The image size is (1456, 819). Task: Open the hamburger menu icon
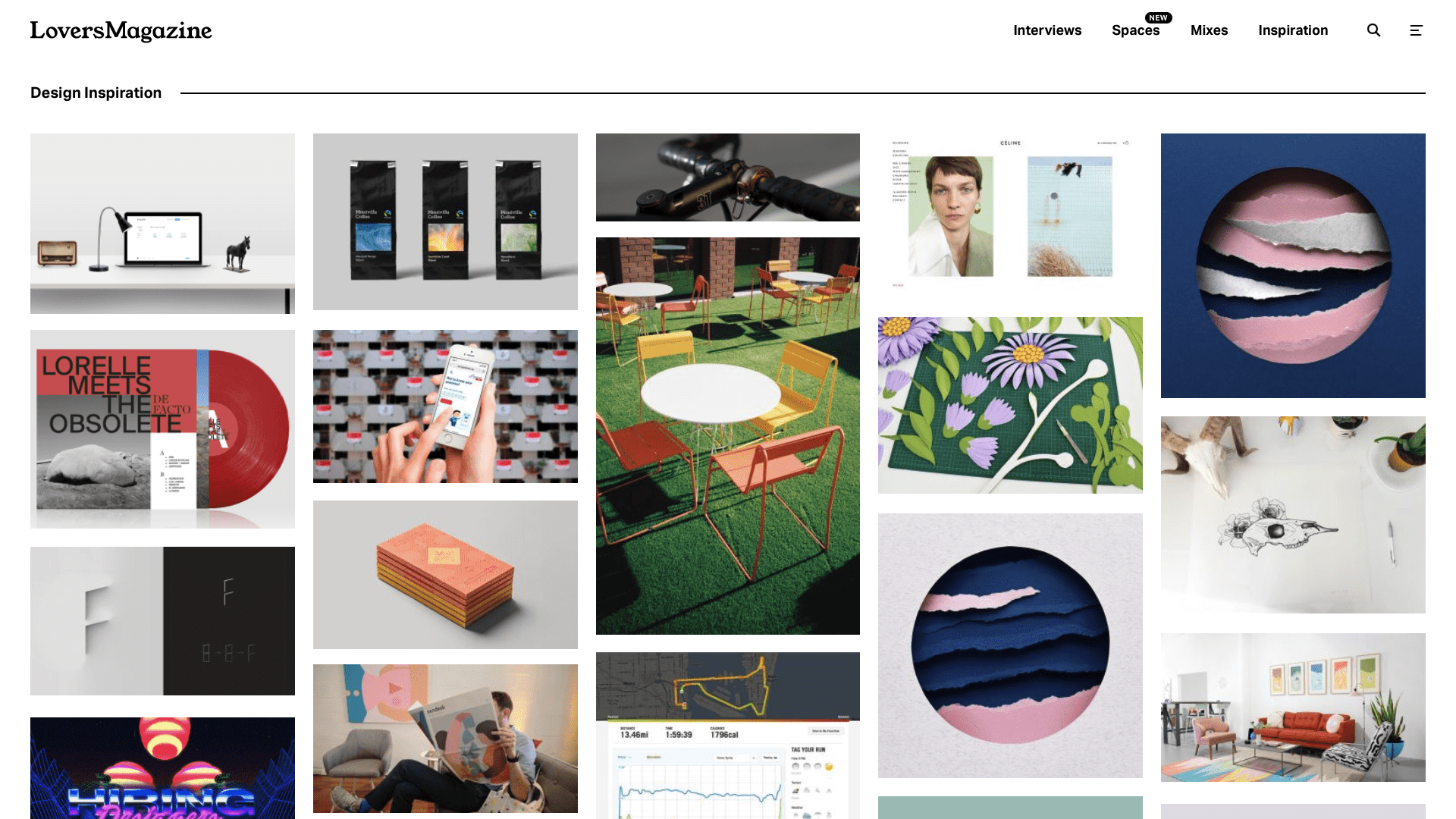tap(1416, 30)
